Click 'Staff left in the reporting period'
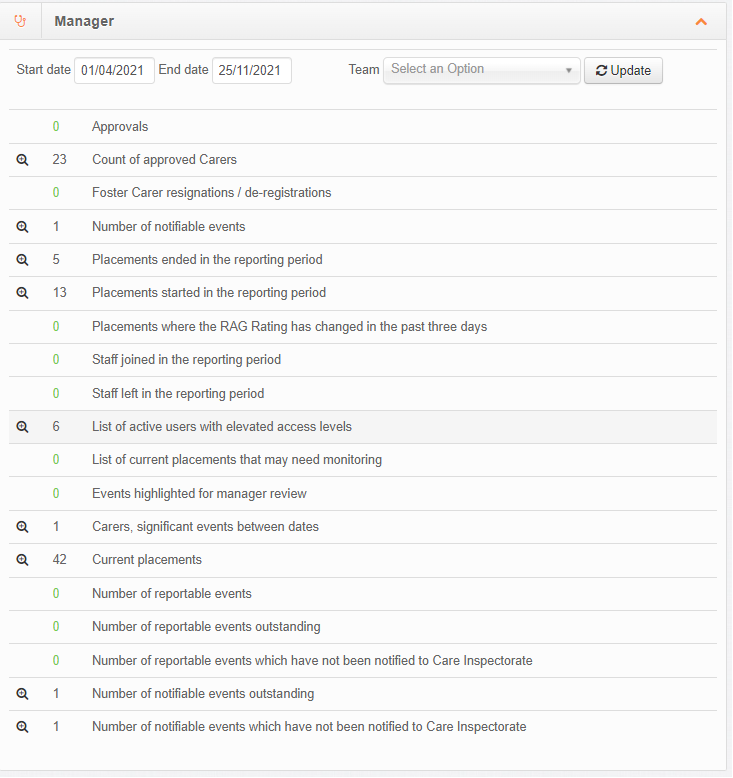Screen dimensions: 733x778 (178, 393)
